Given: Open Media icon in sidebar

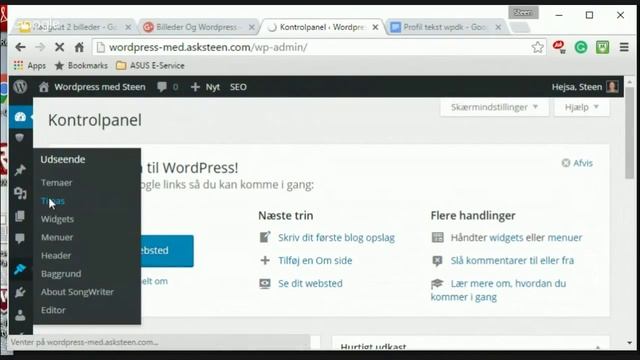Looking at the screenshot, I should 20,193.
